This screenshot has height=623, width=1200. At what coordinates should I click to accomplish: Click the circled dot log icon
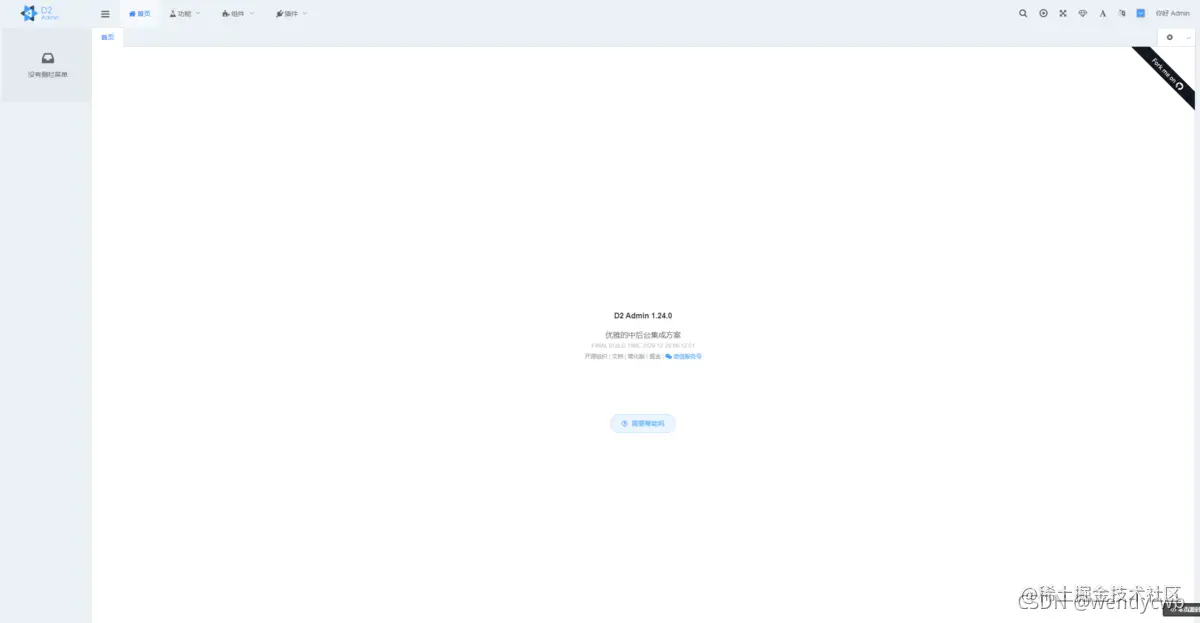pyautogui.click(x=1043, y=14)
